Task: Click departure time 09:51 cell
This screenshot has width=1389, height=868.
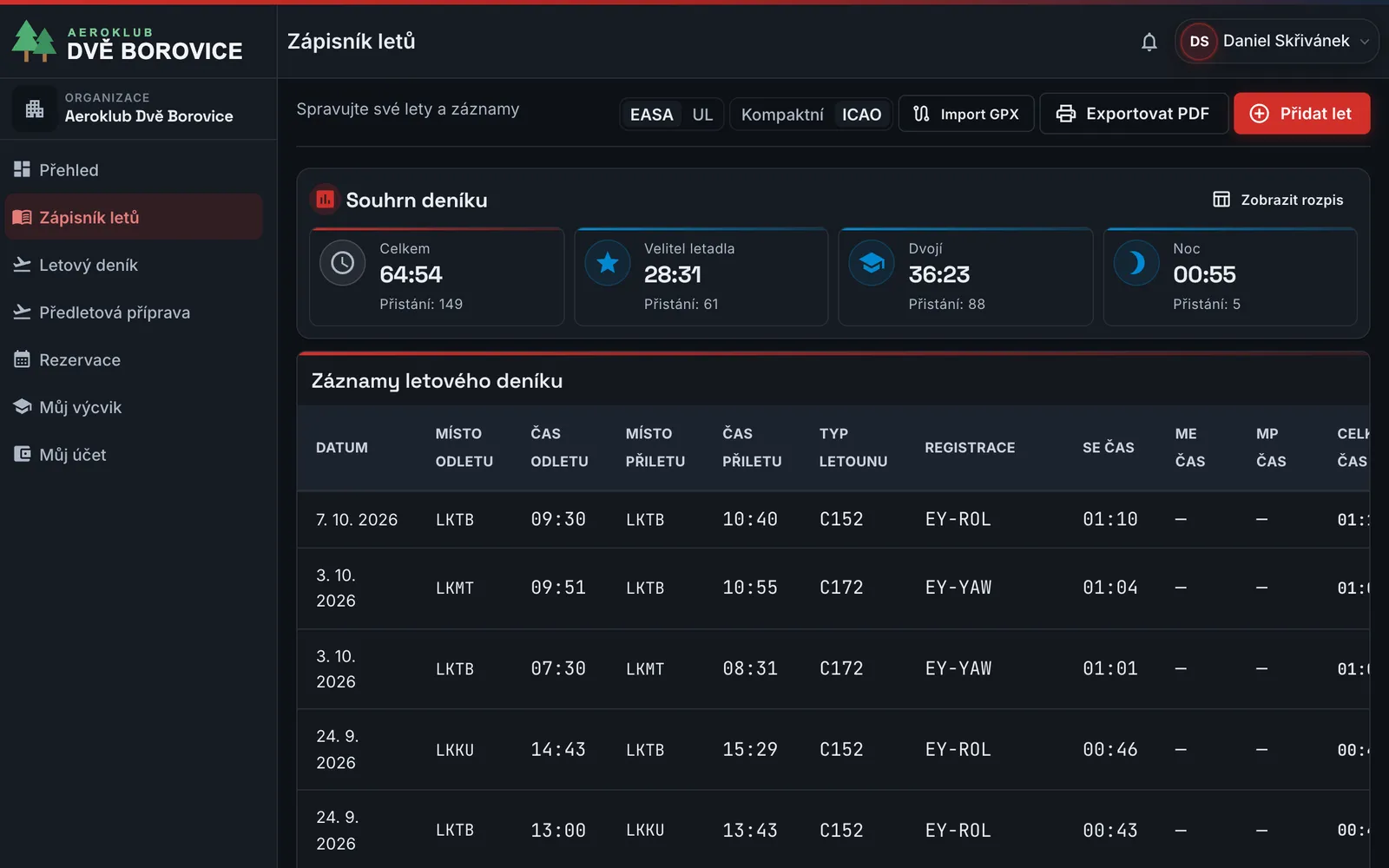Action: pyautogui.click(x=558, y=588)
